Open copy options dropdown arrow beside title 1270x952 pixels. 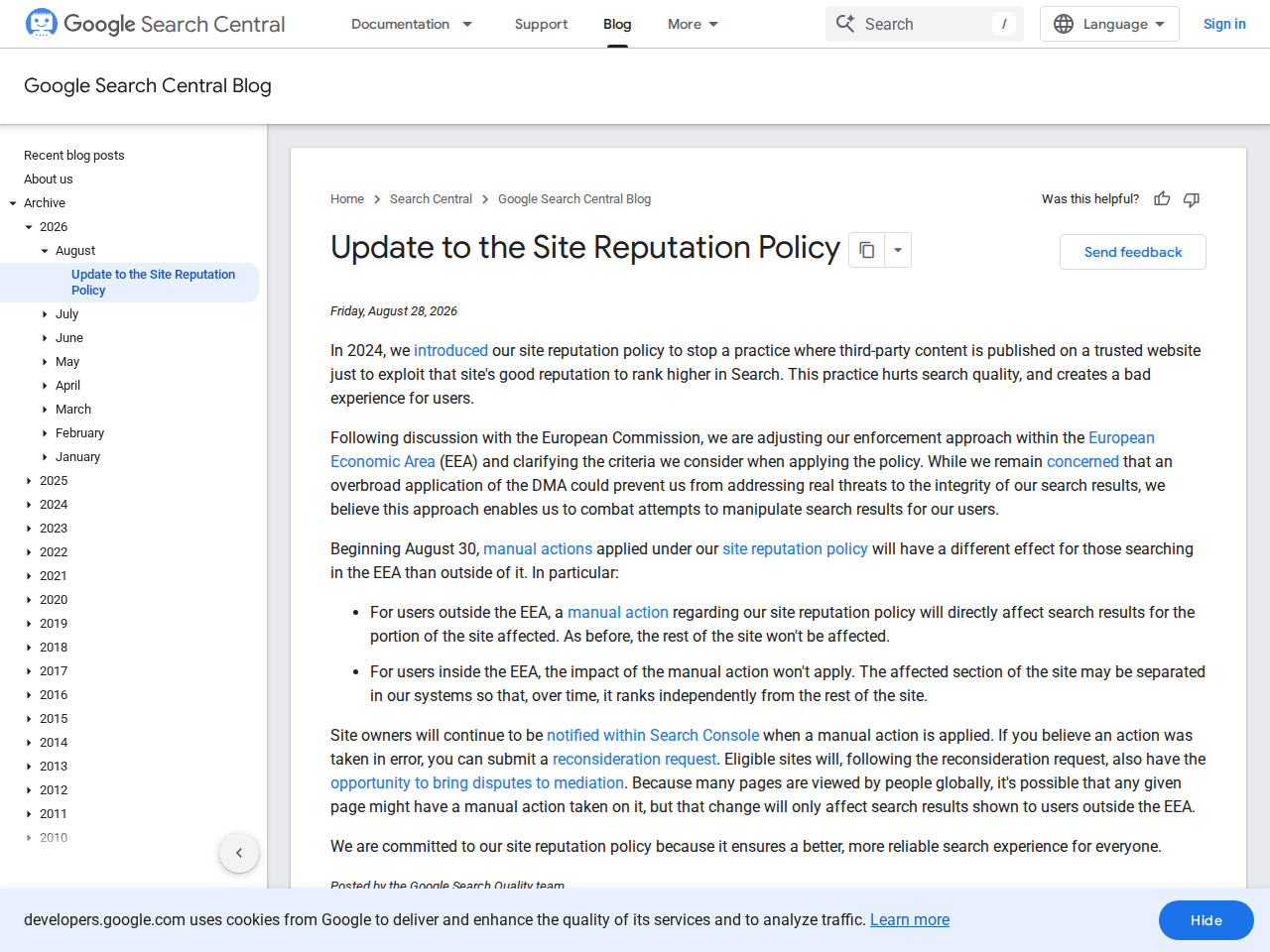tap(898, 250)
